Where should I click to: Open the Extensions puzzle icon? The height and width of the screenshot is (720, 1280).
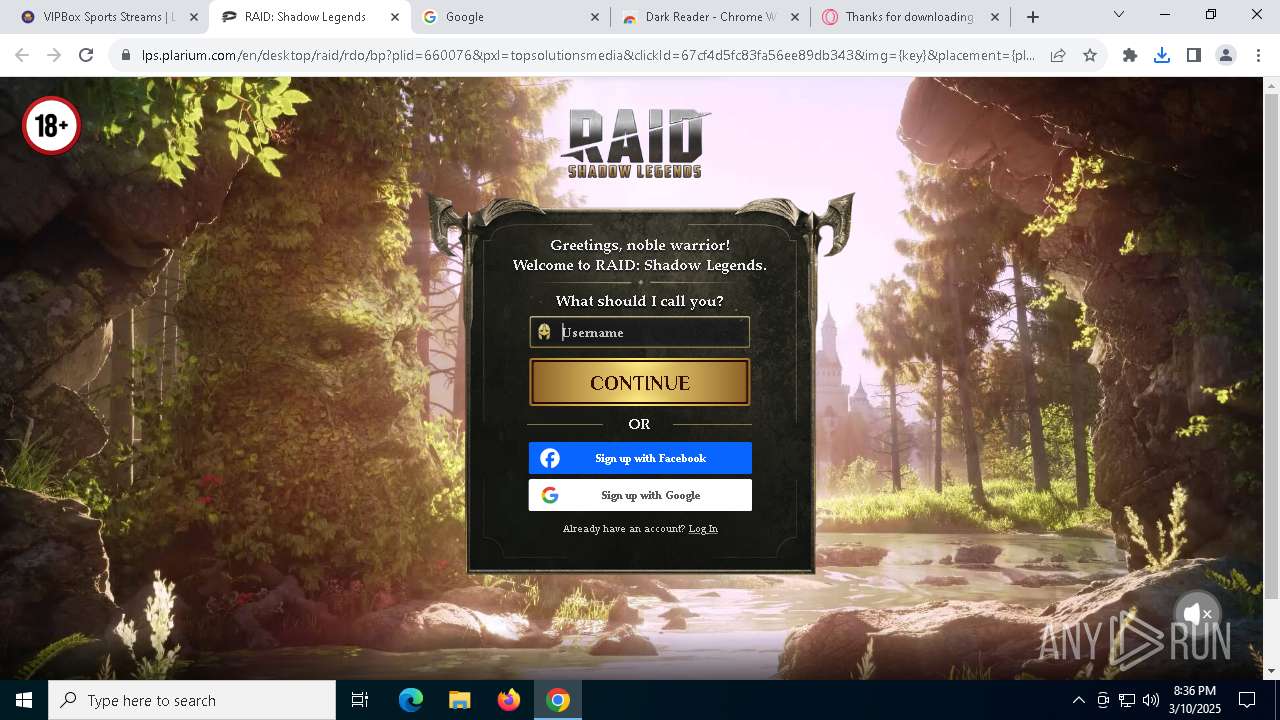point(1130,56)
